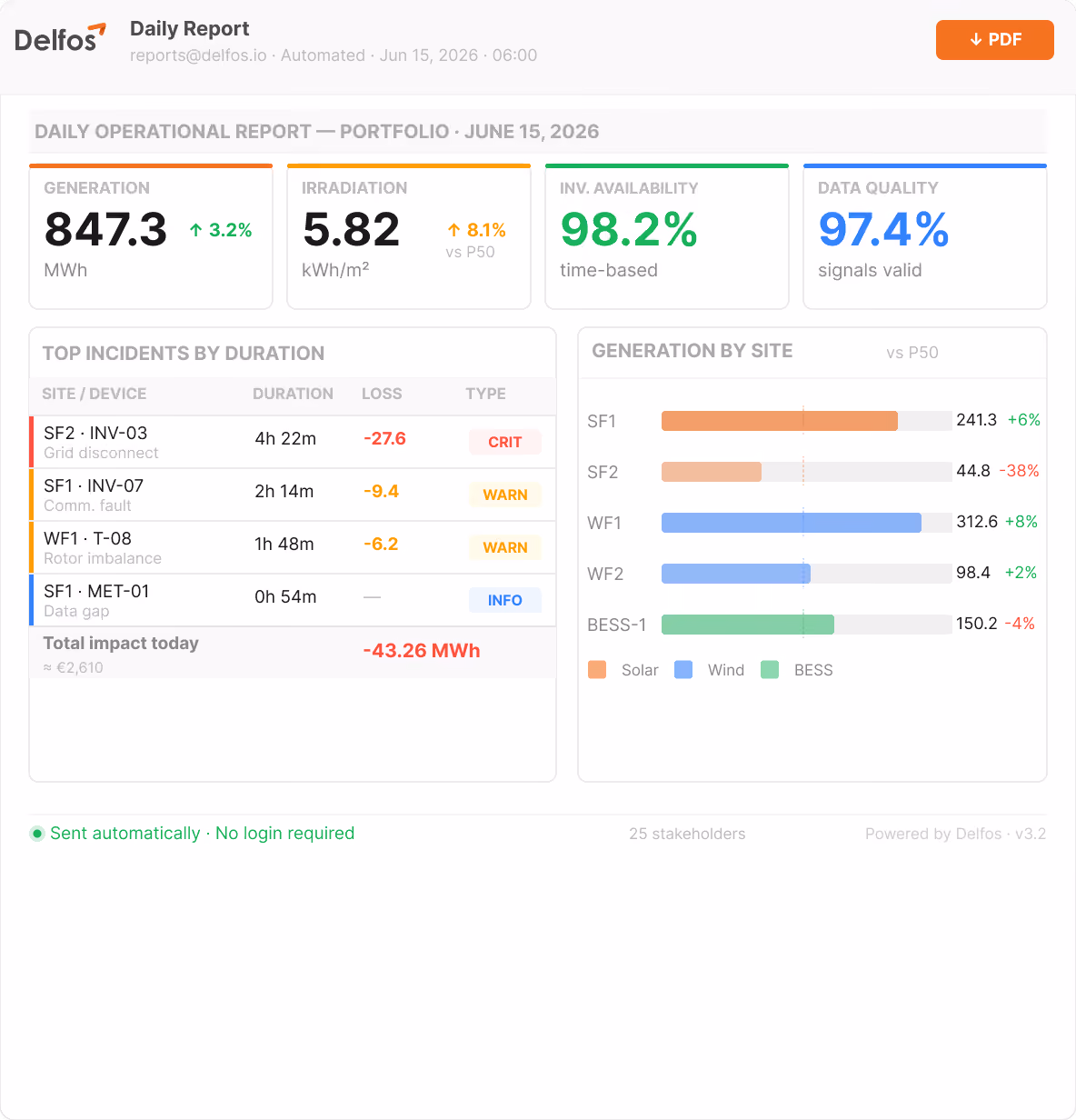This screenshot has width=1076, height=1120.
Task: Click the INFO badge for SF1 MET-01
Action: 505,600
